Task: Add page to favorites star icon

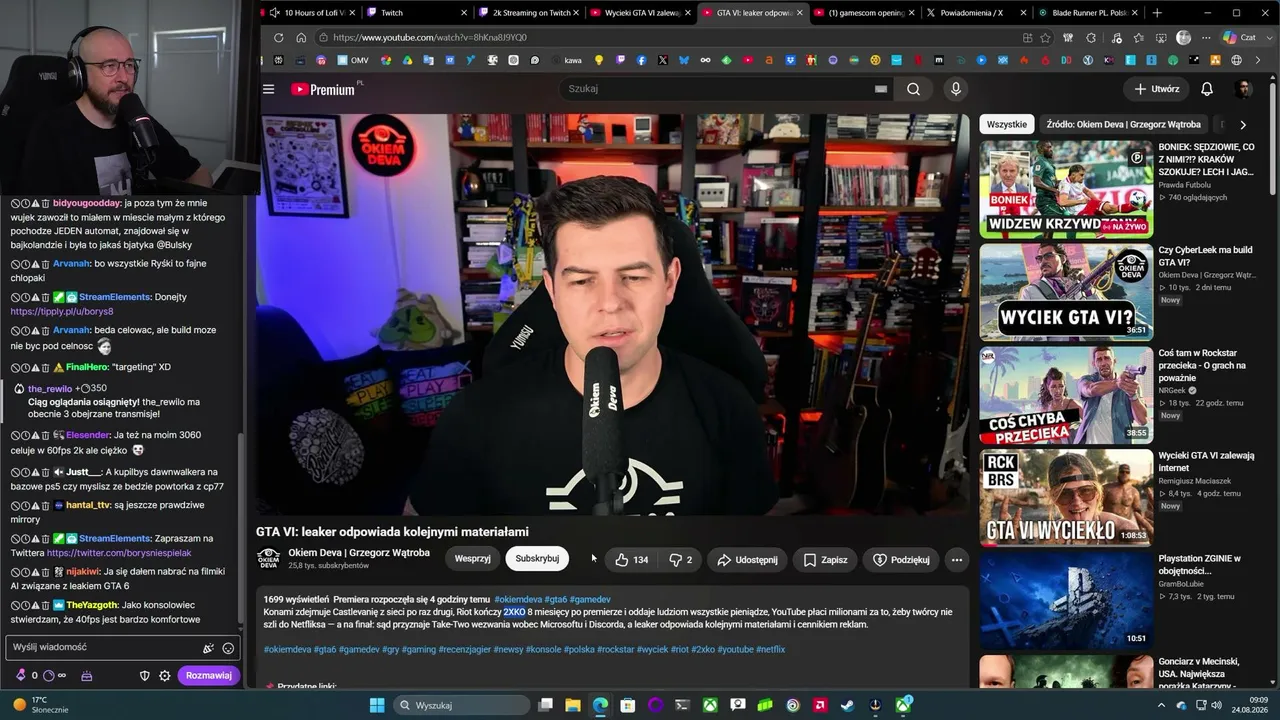Action: pyautogui.click(x=1045, y=38)
